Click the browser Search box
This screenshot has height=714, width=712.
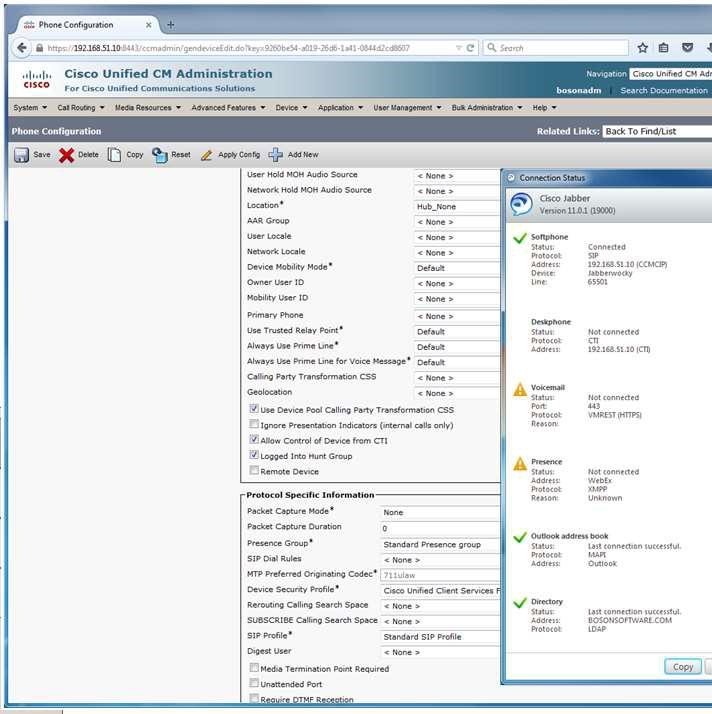pyautogui.click(x=556, y=48)
